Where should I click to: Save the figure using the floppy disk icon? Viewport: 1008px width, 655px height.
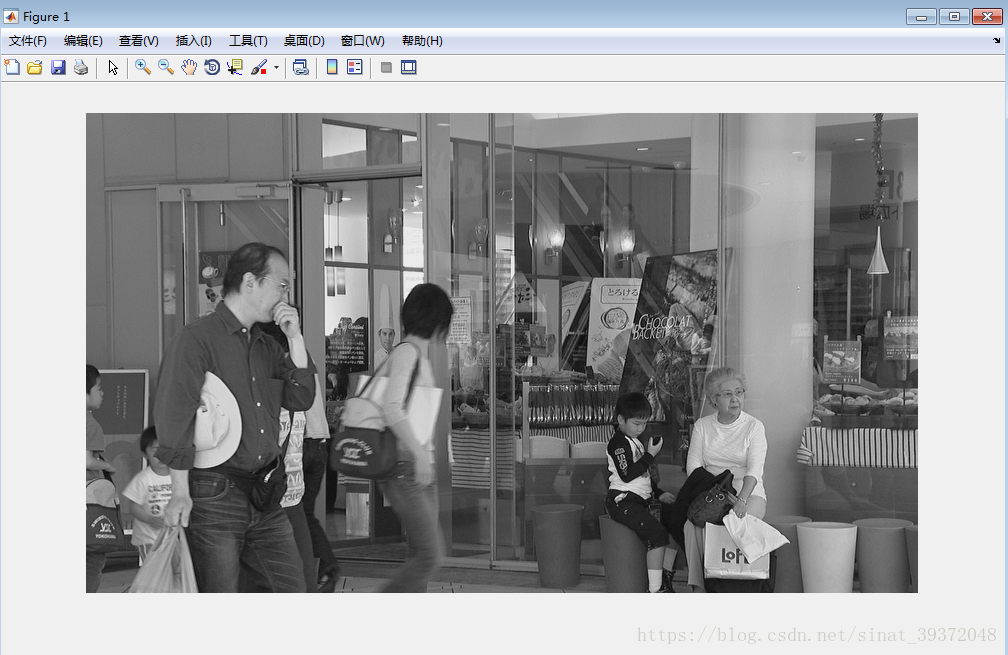[58, 67]
